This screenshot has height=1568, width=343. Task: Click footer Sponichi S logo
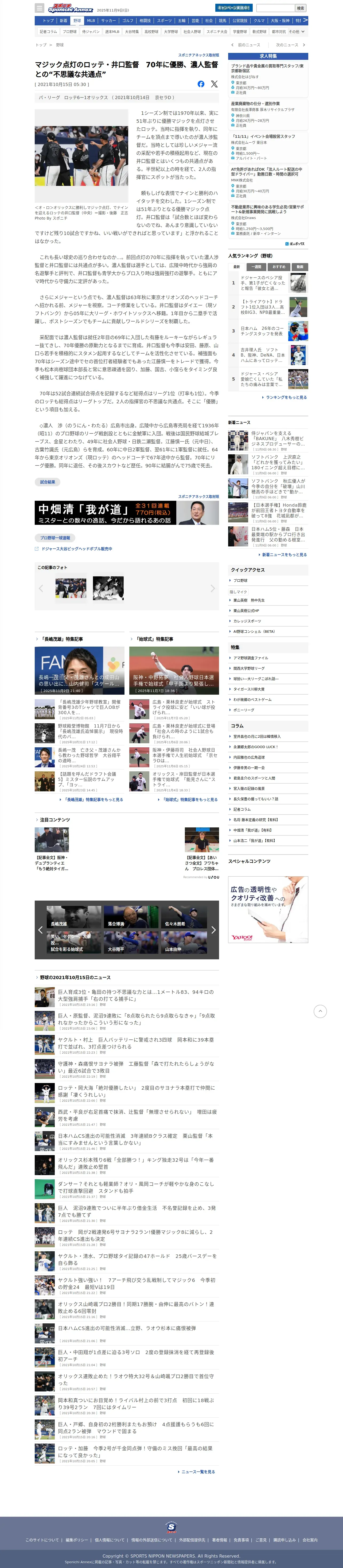(171, 1527)
